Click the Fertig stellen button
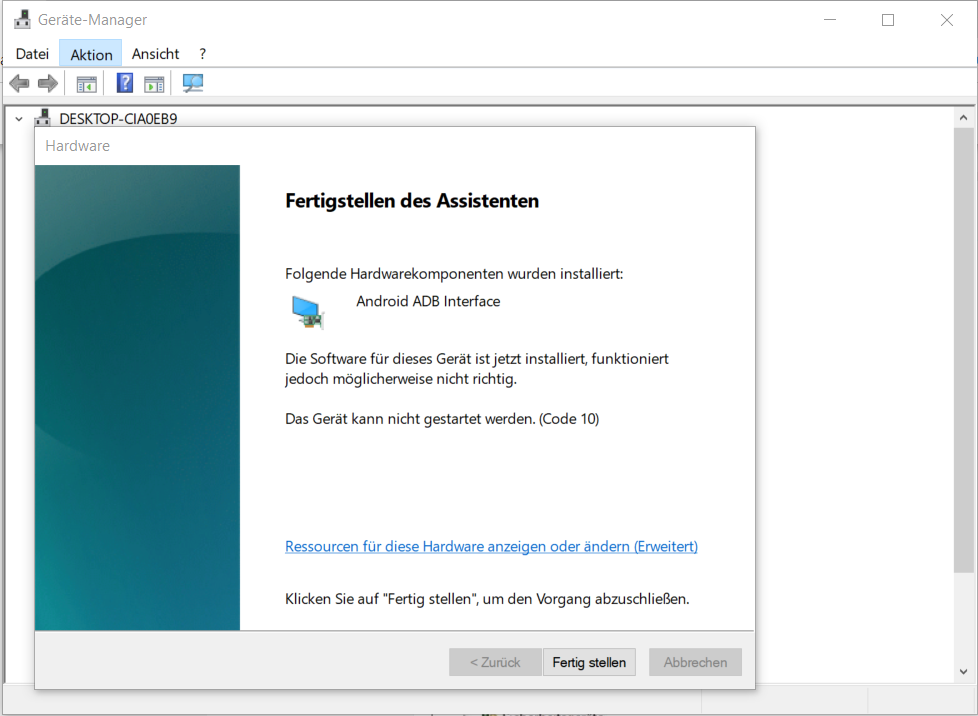The width and height of the screenshot is (978, 716). (589, 662)
